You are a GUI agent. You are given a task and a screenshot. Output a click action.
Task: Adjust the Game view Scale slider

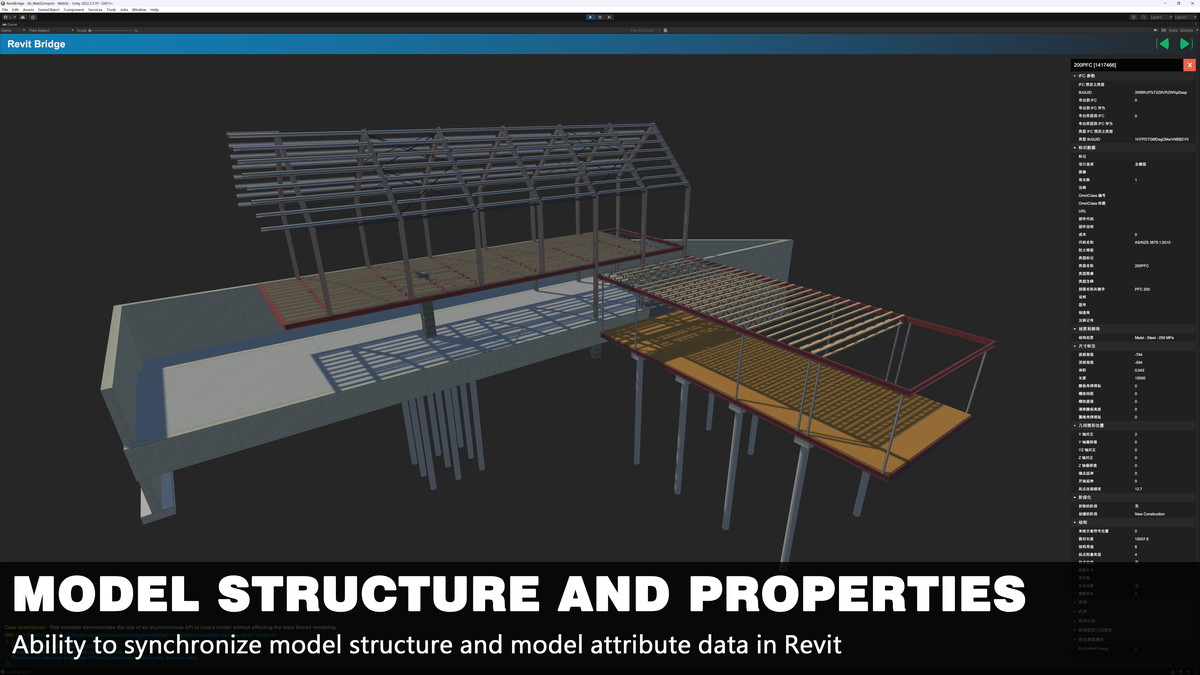[111, 30]
